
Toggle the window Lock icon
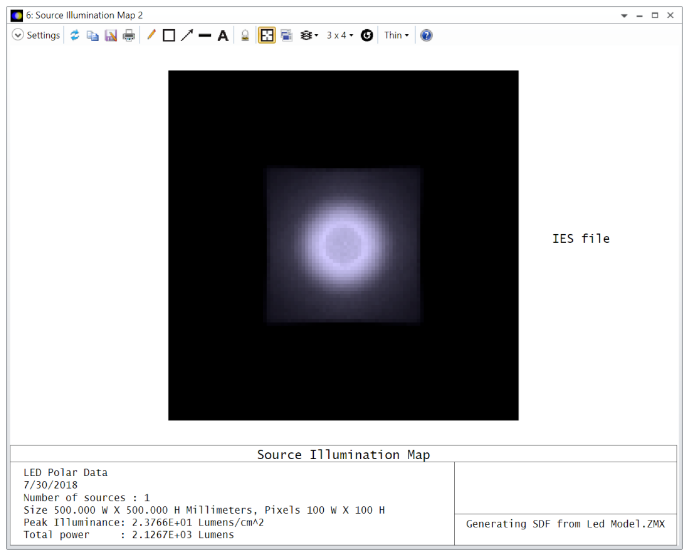click(x=245, y=35)
